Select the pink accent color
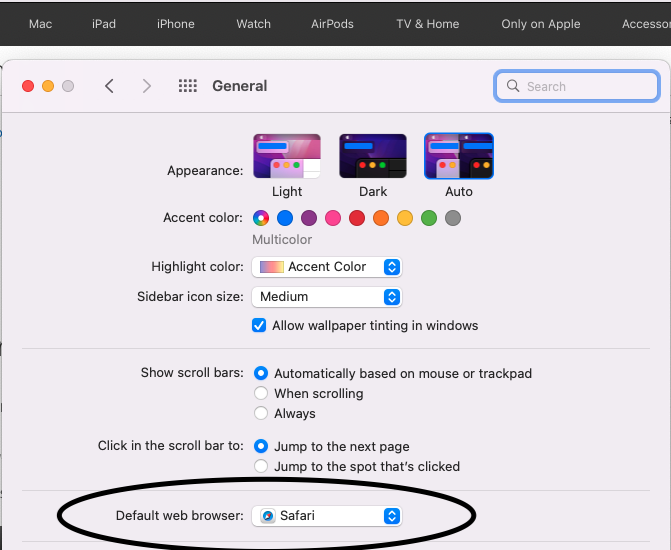The height and width of the screenshot is (550, 671). point(333,218)
